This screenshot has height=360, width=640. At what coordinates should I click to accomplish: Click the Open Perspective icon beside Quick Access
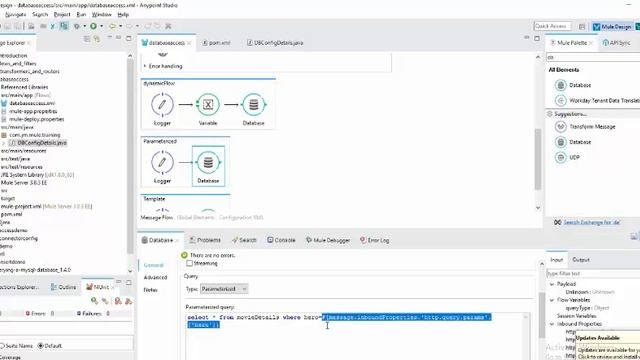582,27
